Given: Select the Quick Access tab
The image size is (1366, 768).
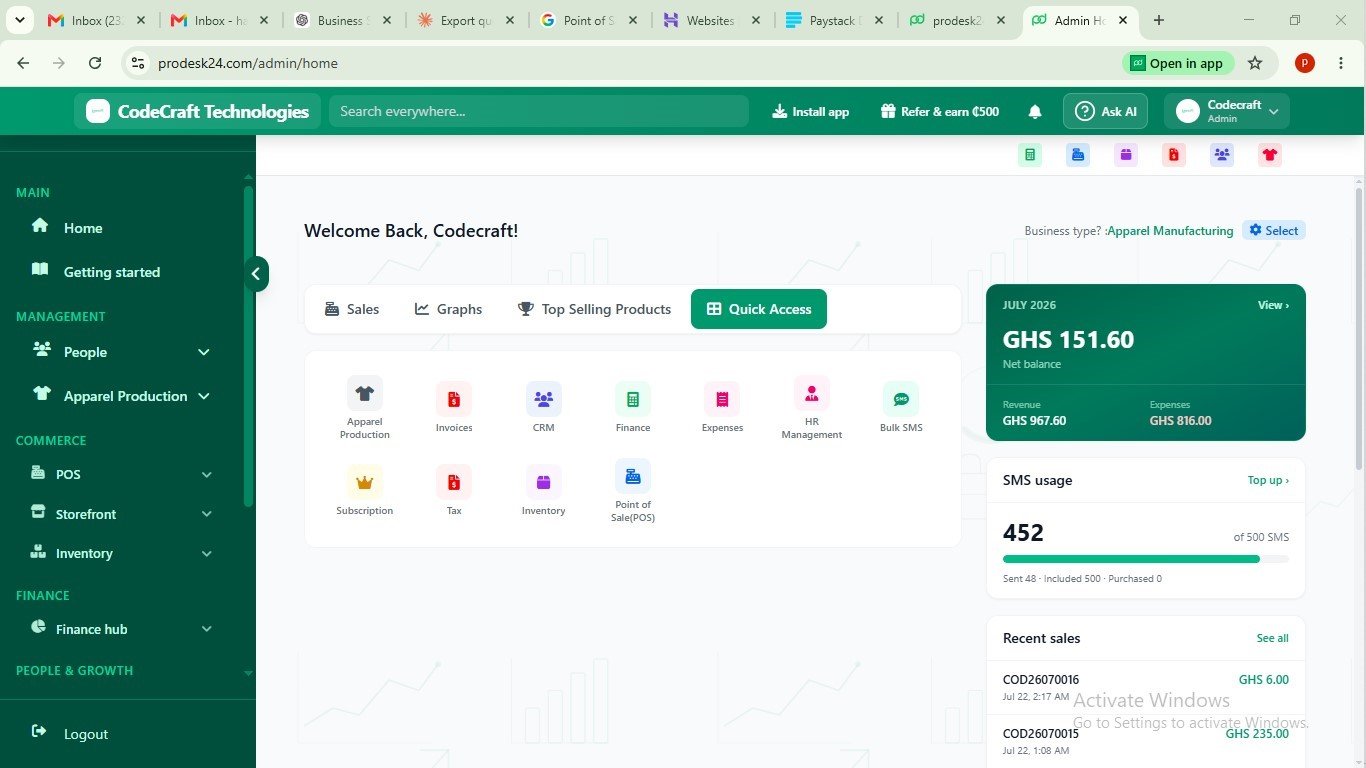Looking at the screenshot, I should click(759, 309).
